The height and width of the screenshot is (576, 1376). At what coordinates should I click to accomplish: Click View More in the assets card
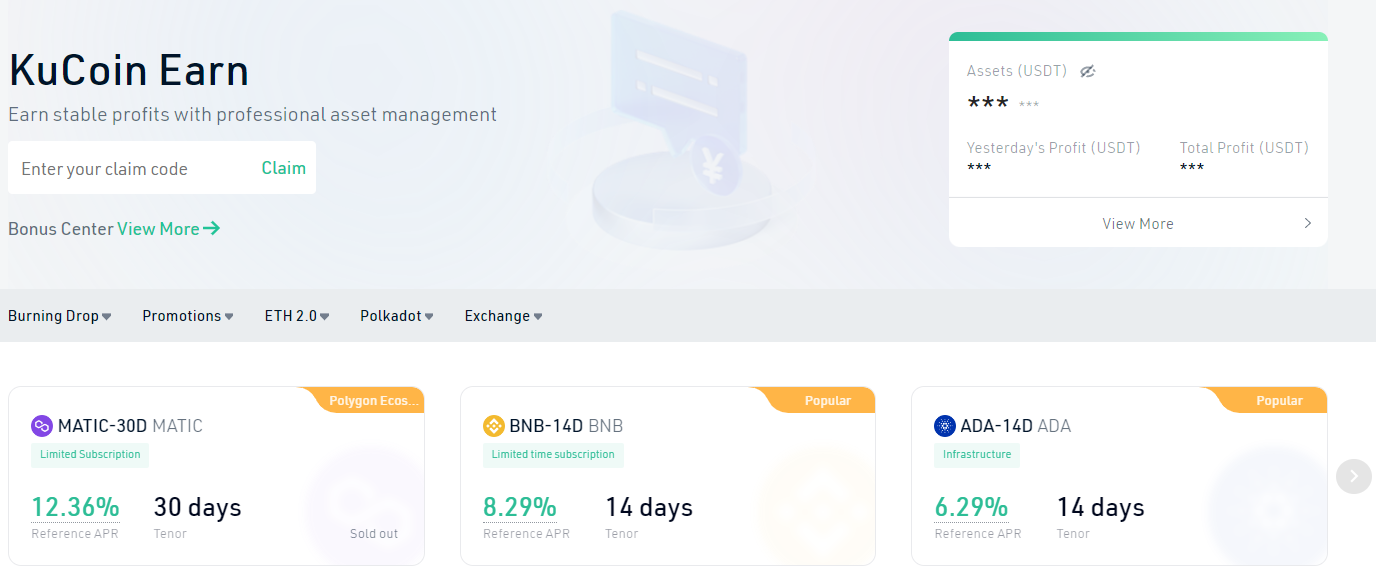[x=1138, y=224]
